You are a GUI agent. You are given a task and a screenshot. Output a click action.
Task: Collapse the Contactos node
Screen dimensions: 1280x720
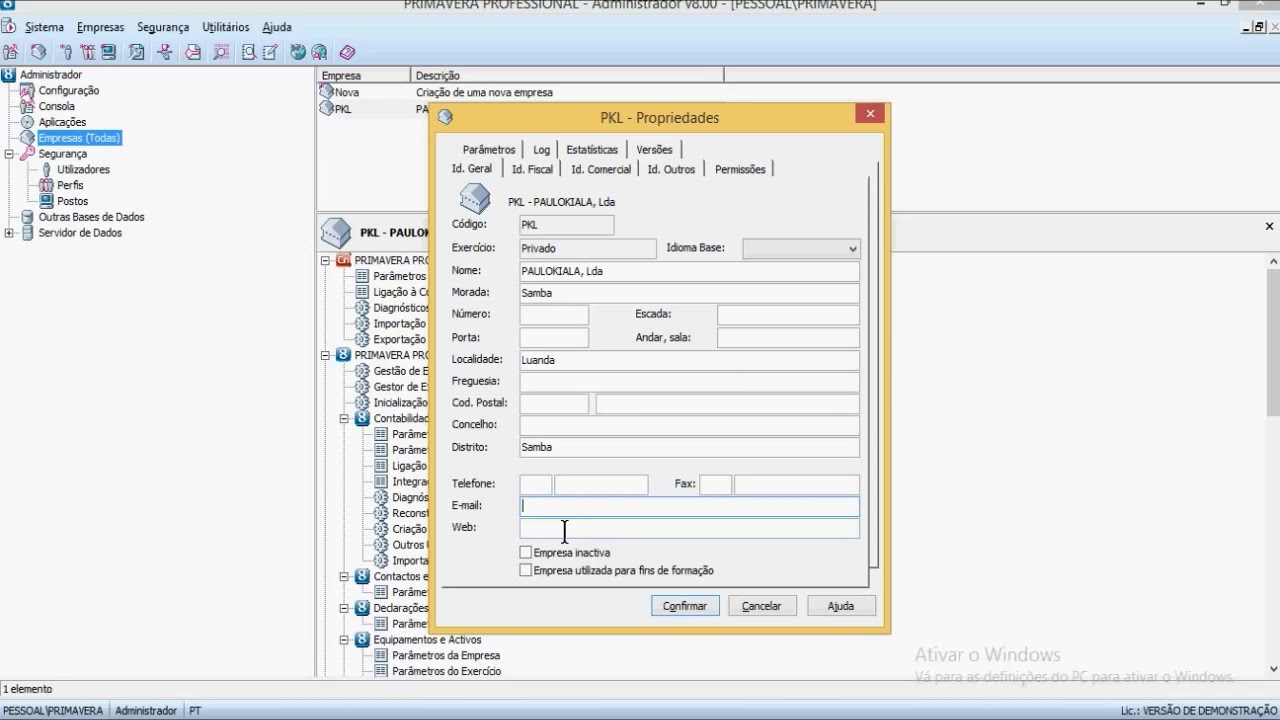pos(344,576)
